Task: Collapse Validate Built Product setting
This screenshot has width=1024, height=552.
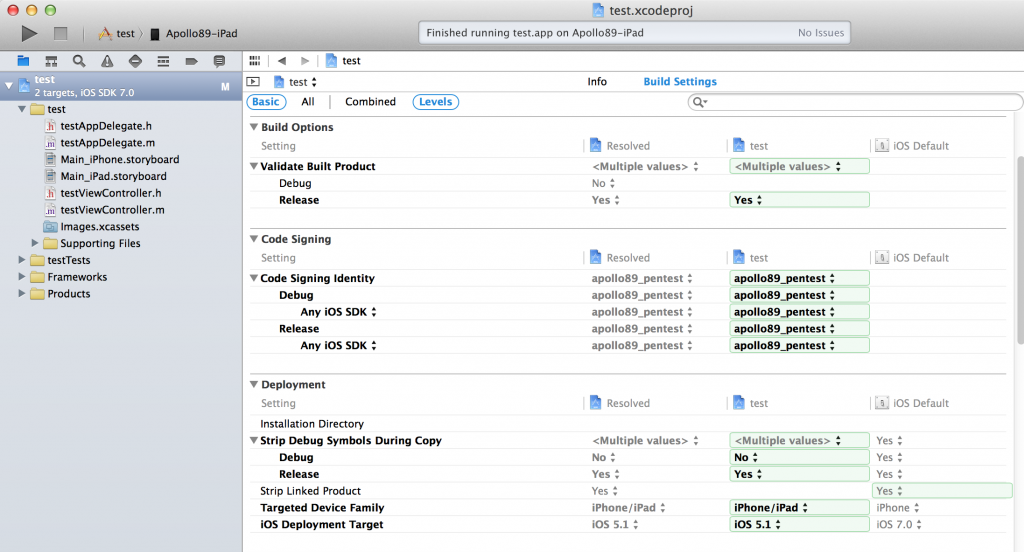Action: pos(254,166)
